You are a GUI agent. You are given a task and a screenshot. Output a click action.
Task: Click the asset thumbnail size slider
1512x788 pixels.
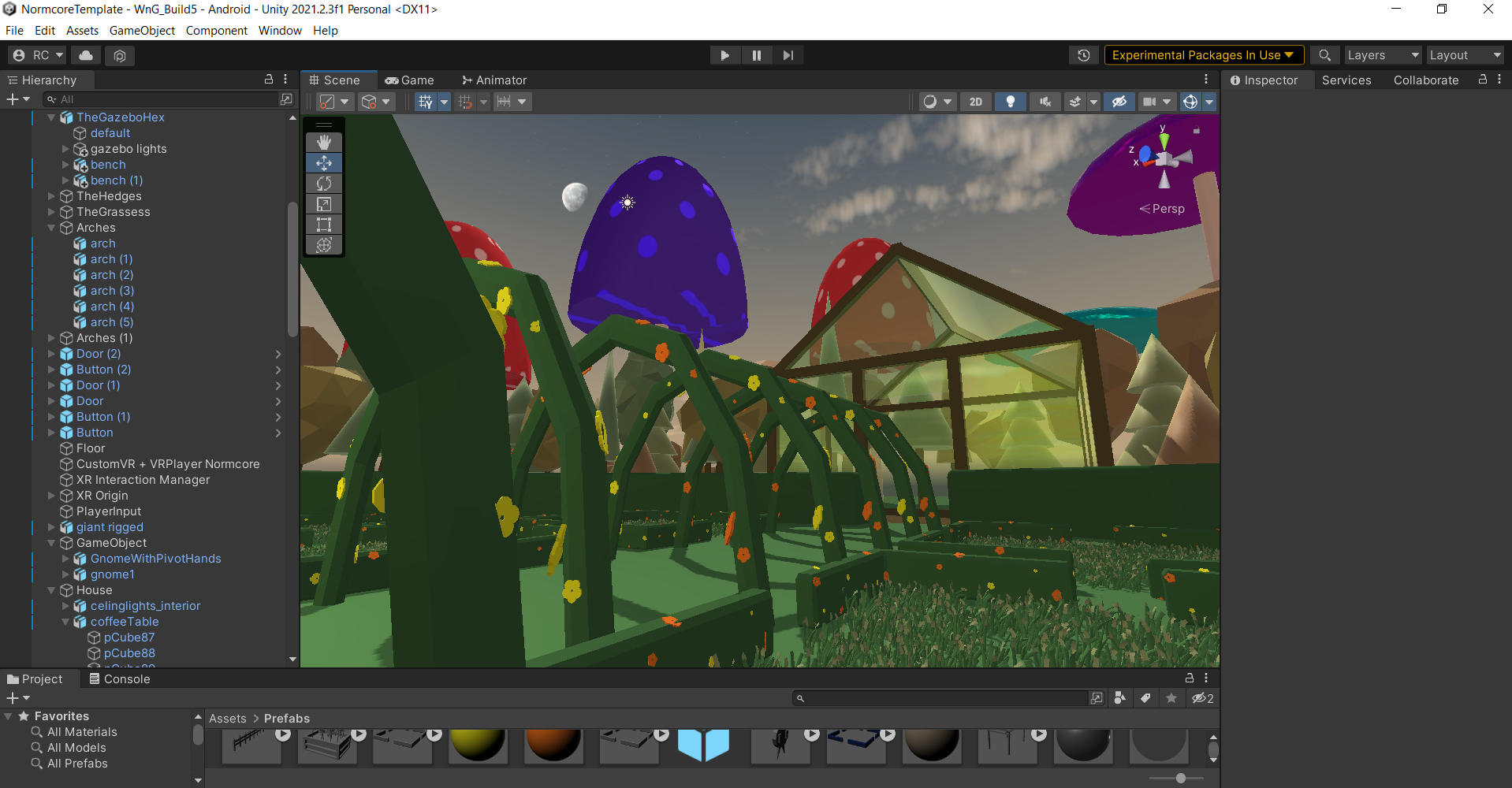coord(1180,779)
